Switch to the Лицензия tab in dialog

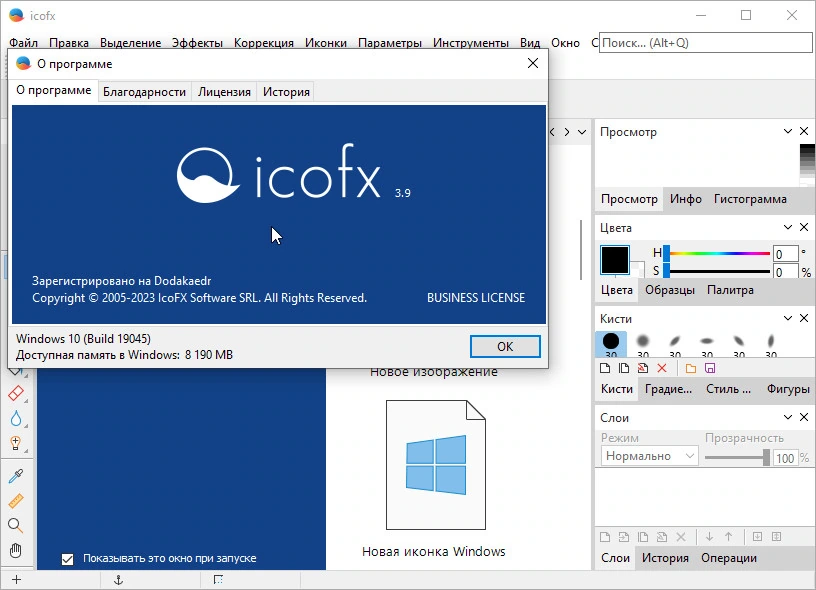click(x=224, y=92)
